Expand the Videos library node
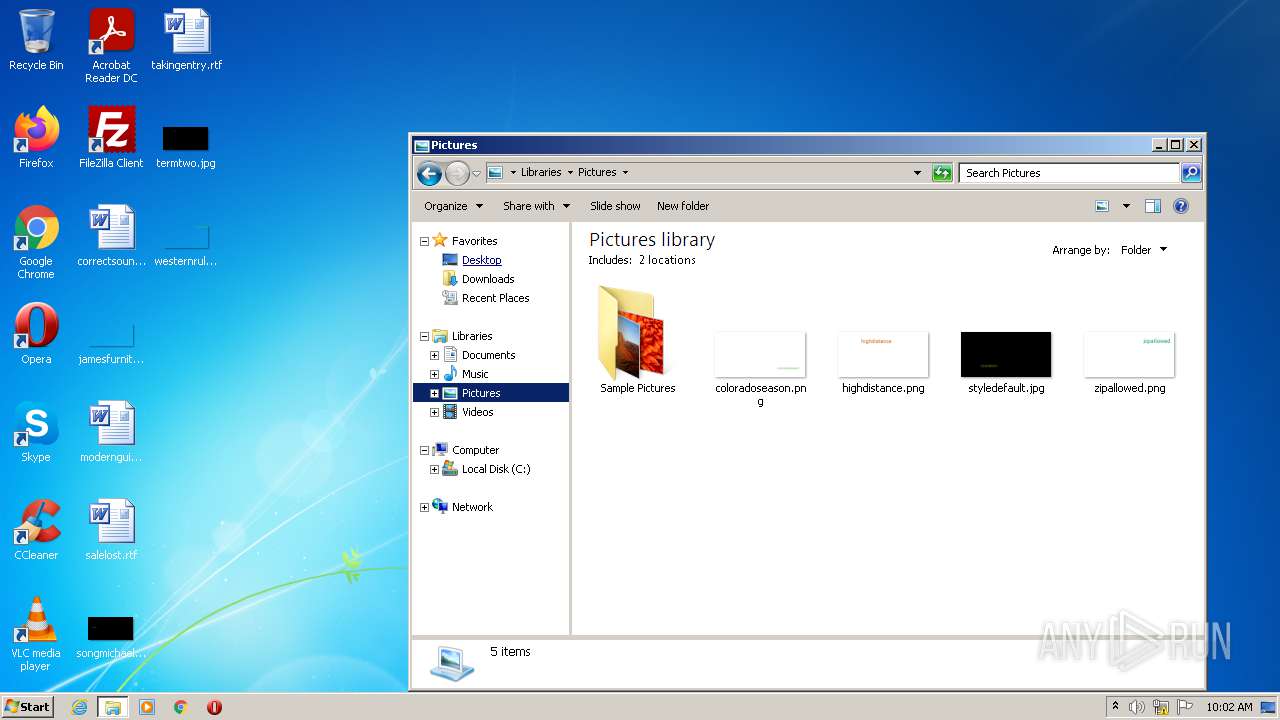 coord(434,412)
